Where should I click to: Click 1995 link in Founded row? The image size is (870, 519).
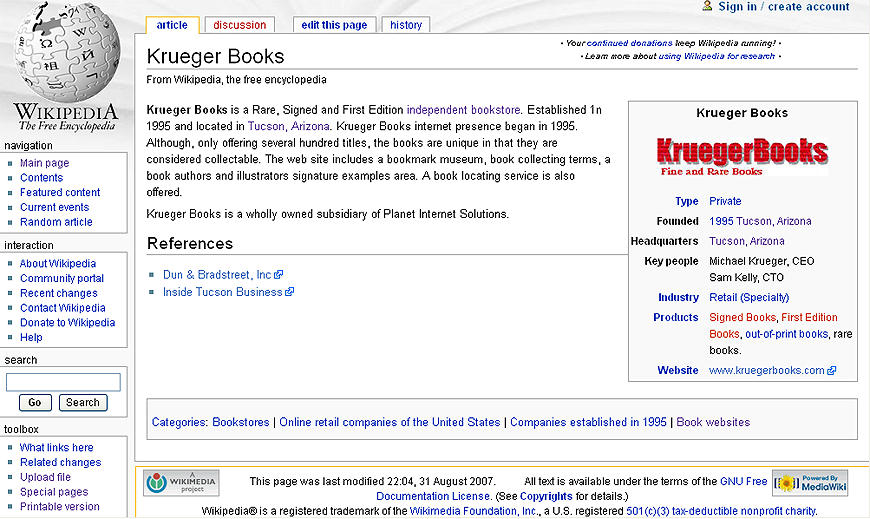[x=721, y=221]
